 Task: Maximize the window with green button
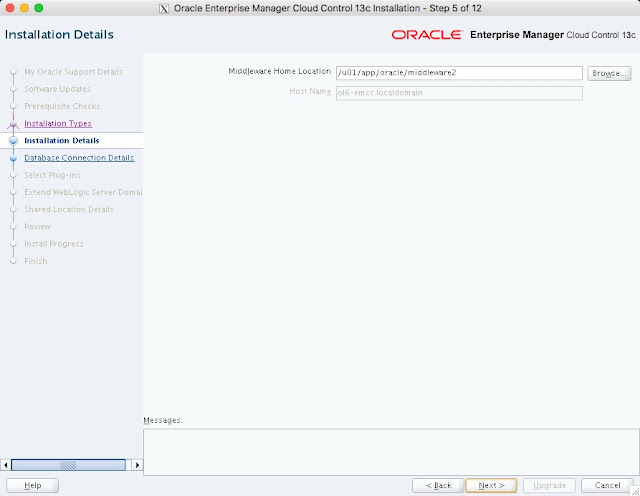(39, 8)
